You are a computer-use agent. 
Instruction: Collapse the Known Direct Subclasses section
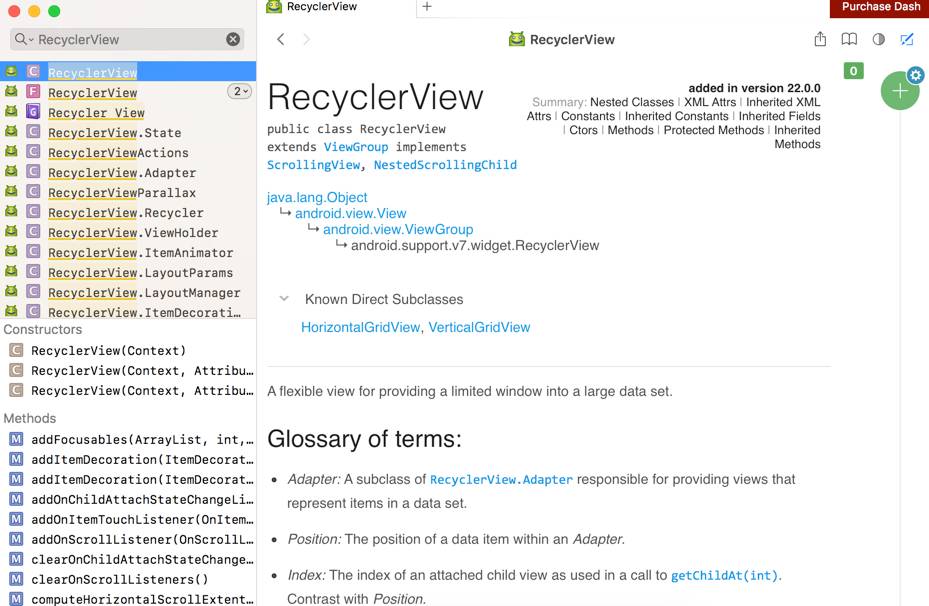tap(284, 299)
